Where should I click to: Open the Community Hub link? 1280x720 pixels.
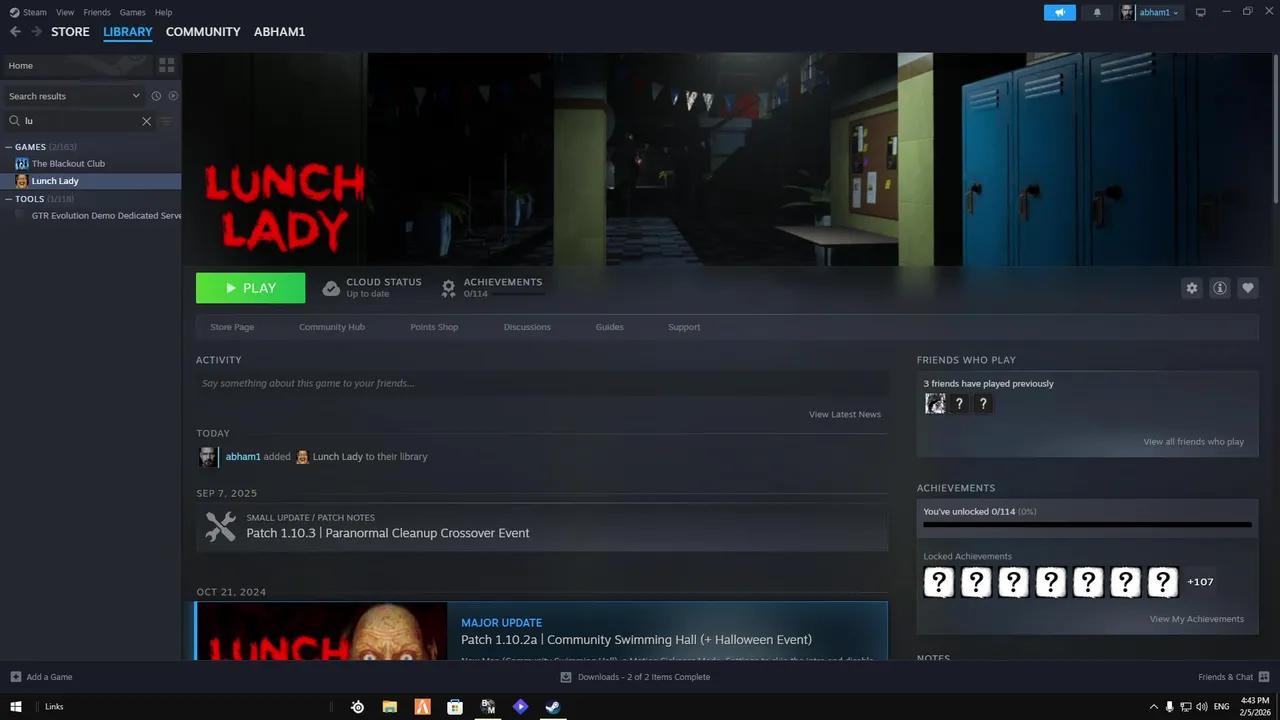pos(332,327)
